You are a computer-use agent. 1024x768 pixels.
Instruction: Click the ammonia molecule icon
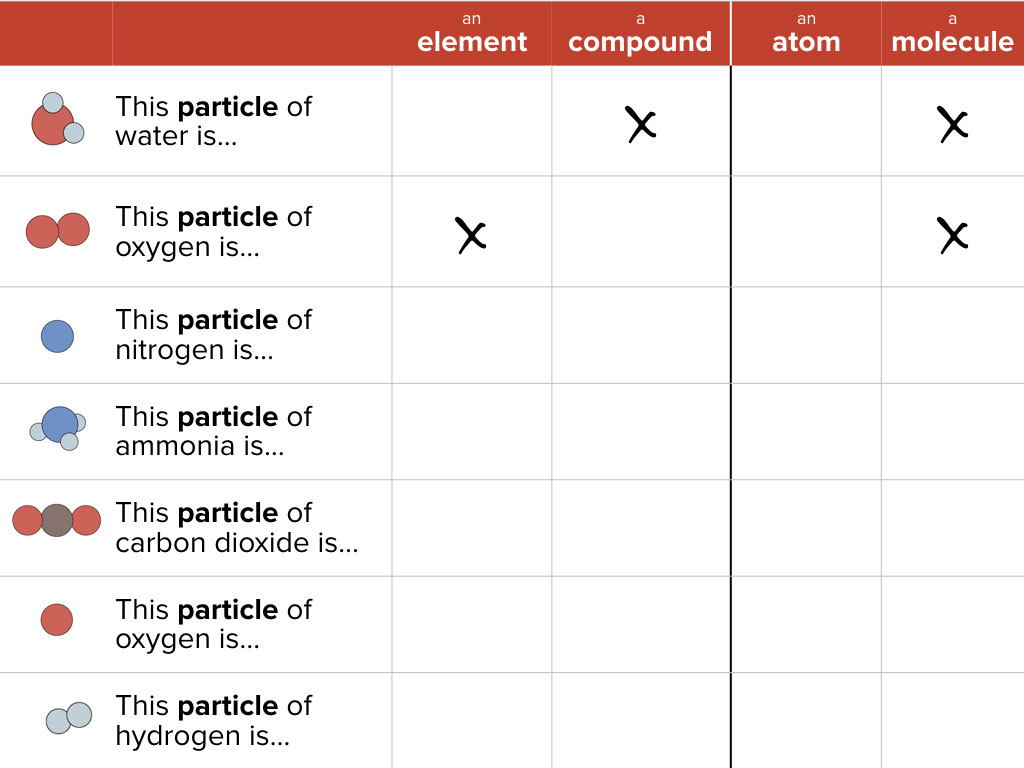click(x=58, y=428)
